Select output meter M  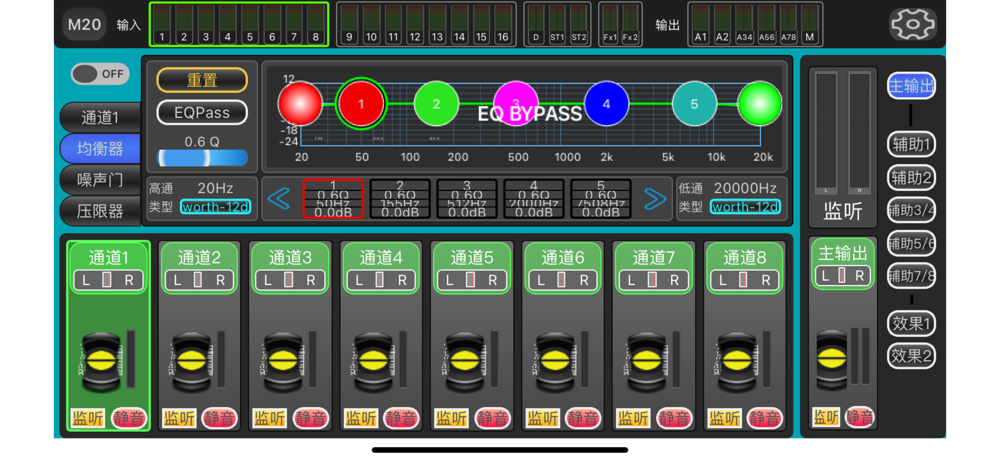pyautogui.click(x=809, y=24)
